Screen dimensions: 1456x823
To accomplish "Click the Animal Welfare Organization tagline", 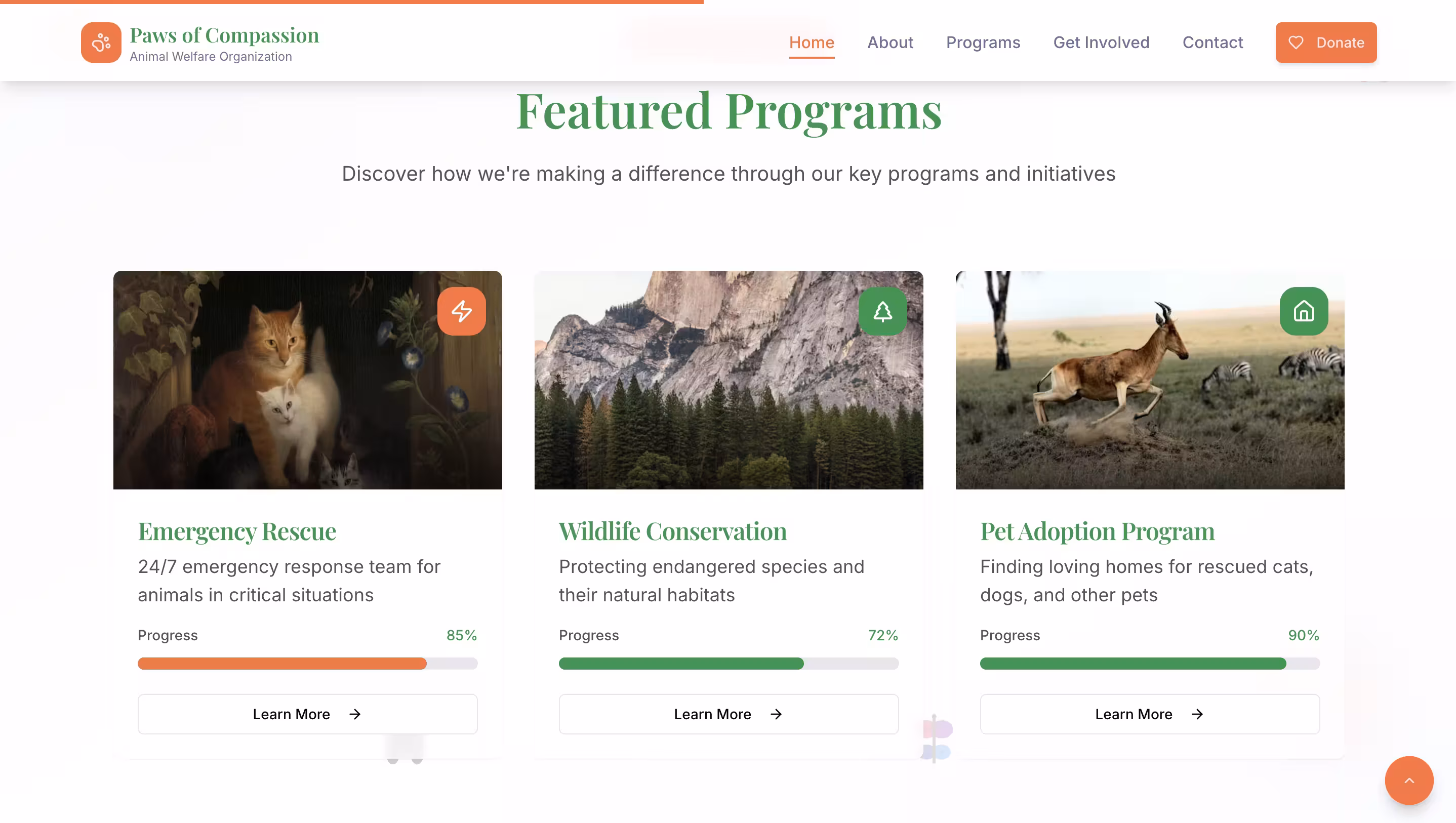I will (x=211, y=57).
